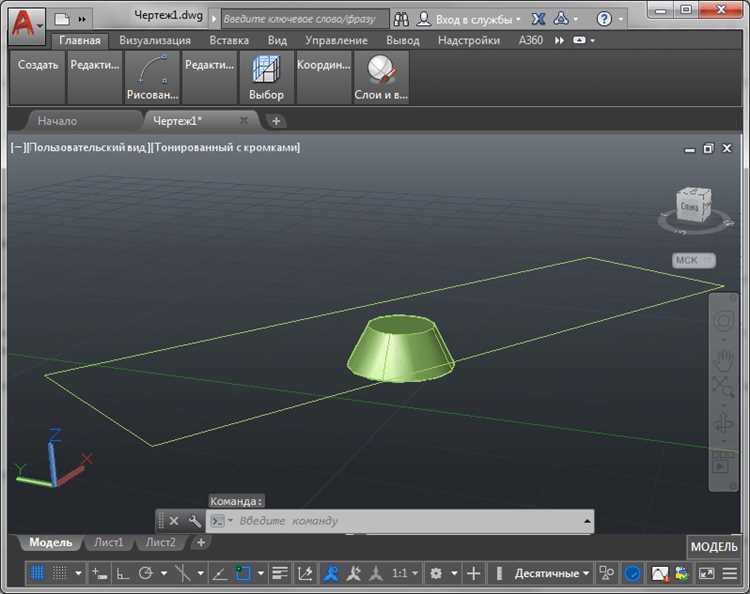
Task: Toggle lineweight display icon
Action: [280, 572]
